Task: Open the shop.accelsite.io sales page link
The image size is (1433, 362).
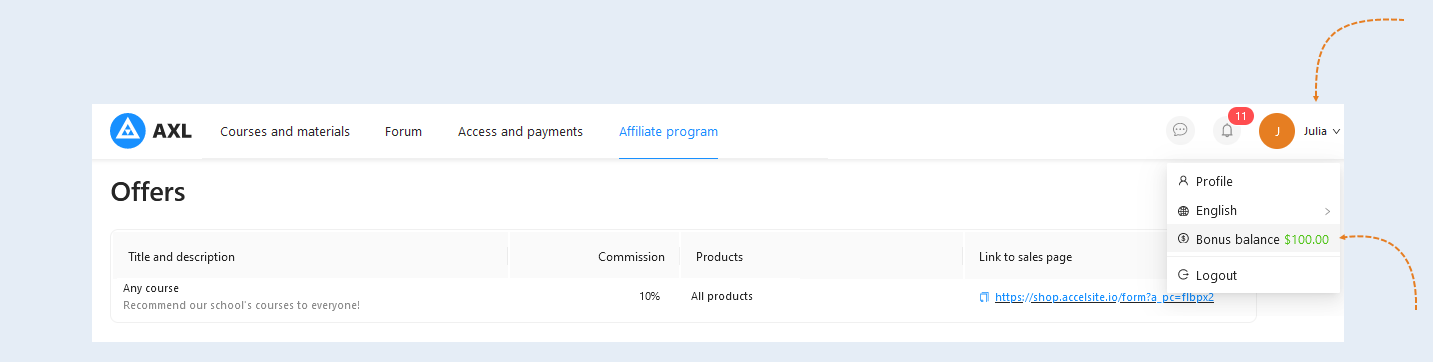Action: click(1104, 297)
